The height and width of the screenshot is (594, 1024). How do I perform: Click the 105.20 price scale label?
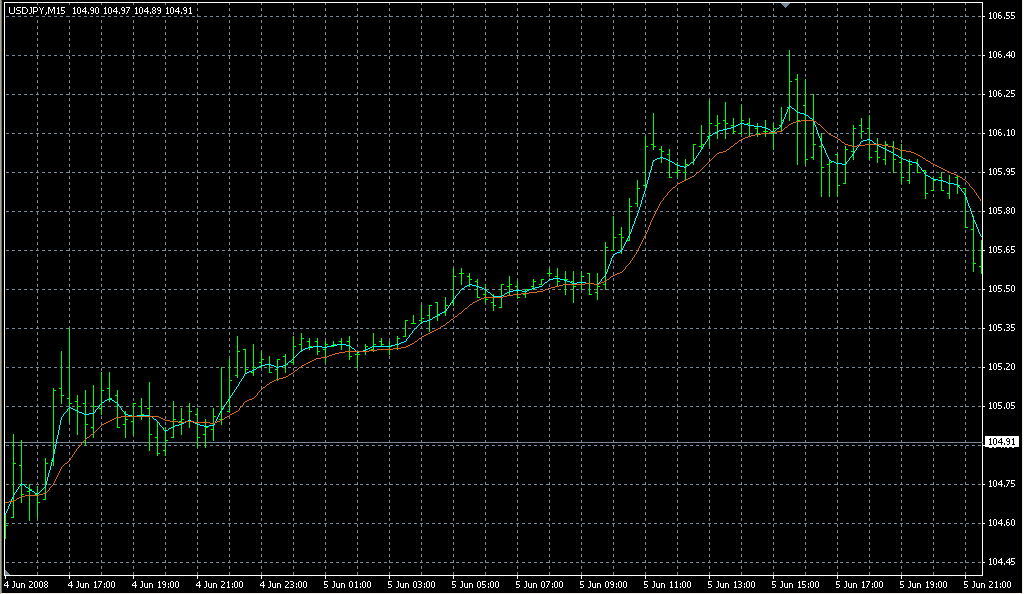(x=1002, y=367)
